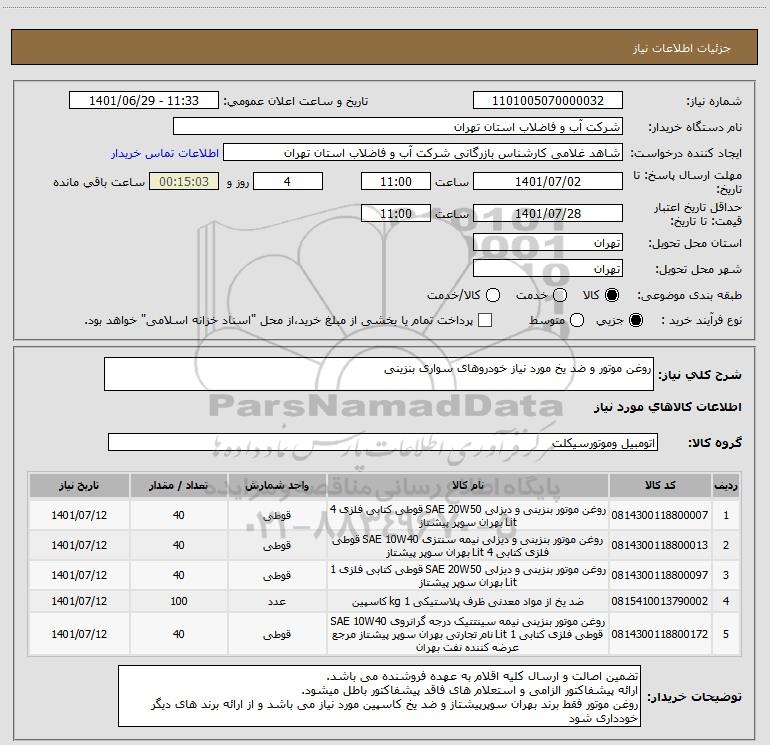The height and width of the screenshot is (745, 770).
Task: Click the ردیف column header
Action: pos(726,485)
